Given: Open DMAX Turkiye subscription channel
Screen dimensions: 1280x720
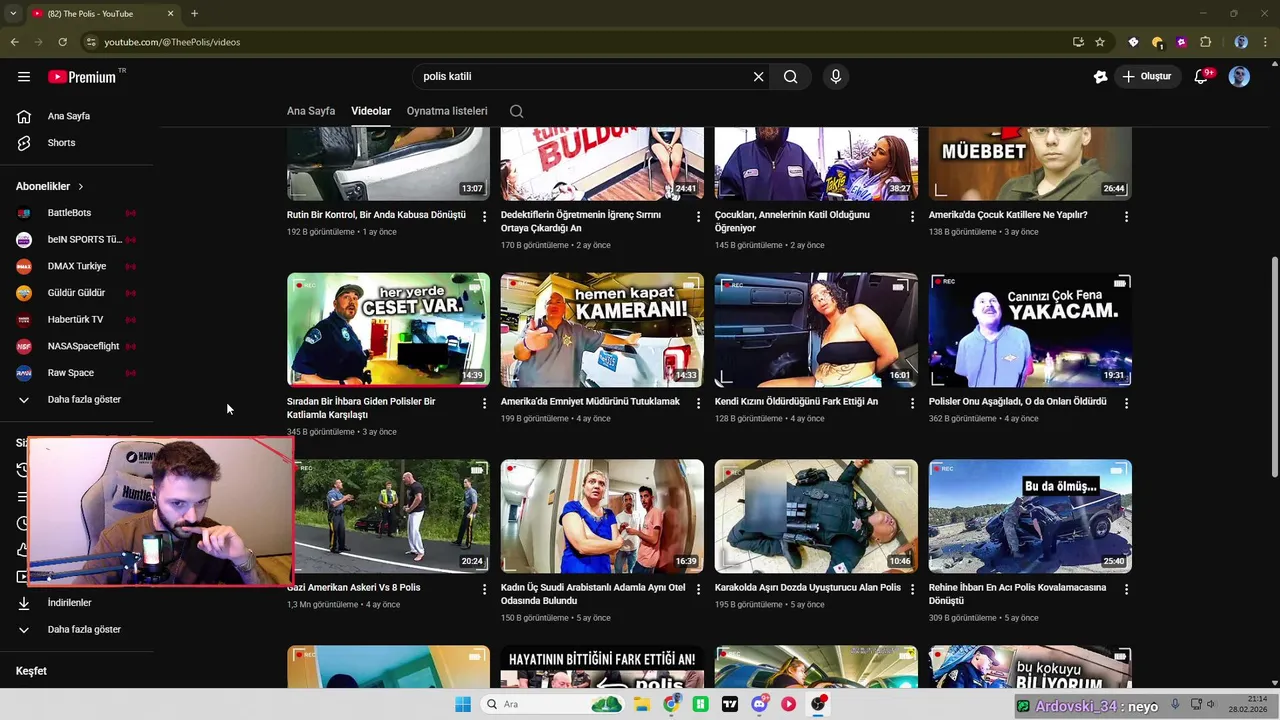Looking at the screenshot, I should [77, 266].
